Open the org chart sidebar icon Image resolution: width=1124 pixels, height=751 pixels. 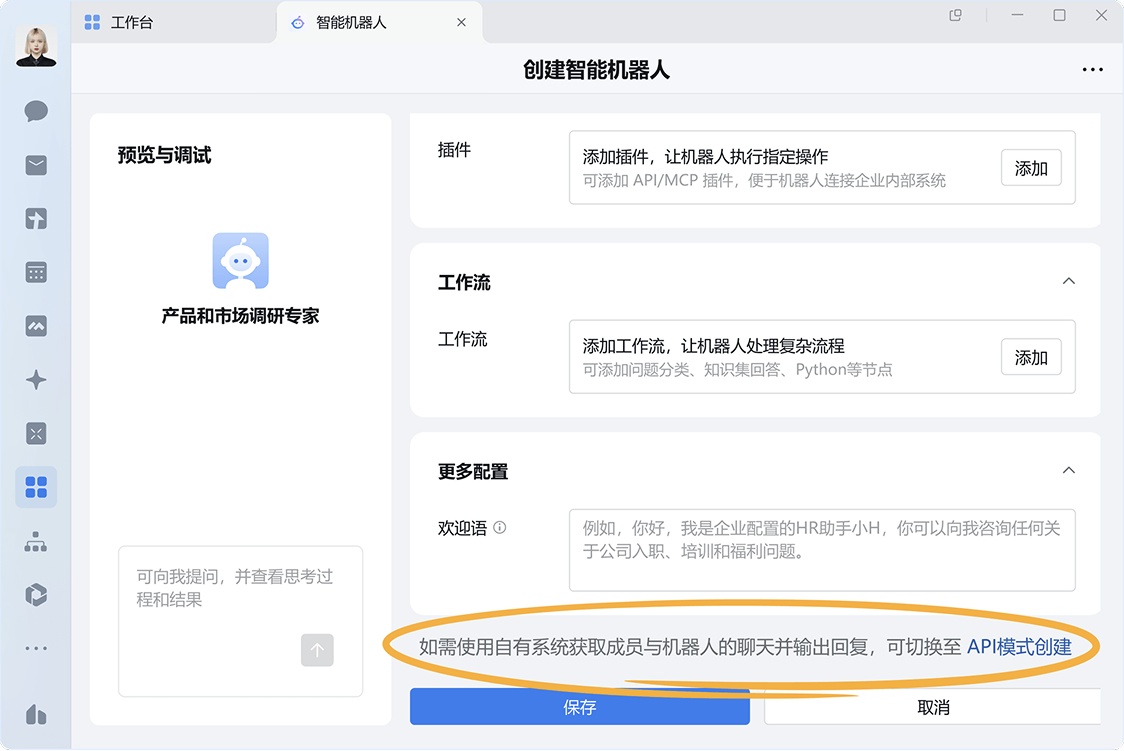tap(35, 541)
